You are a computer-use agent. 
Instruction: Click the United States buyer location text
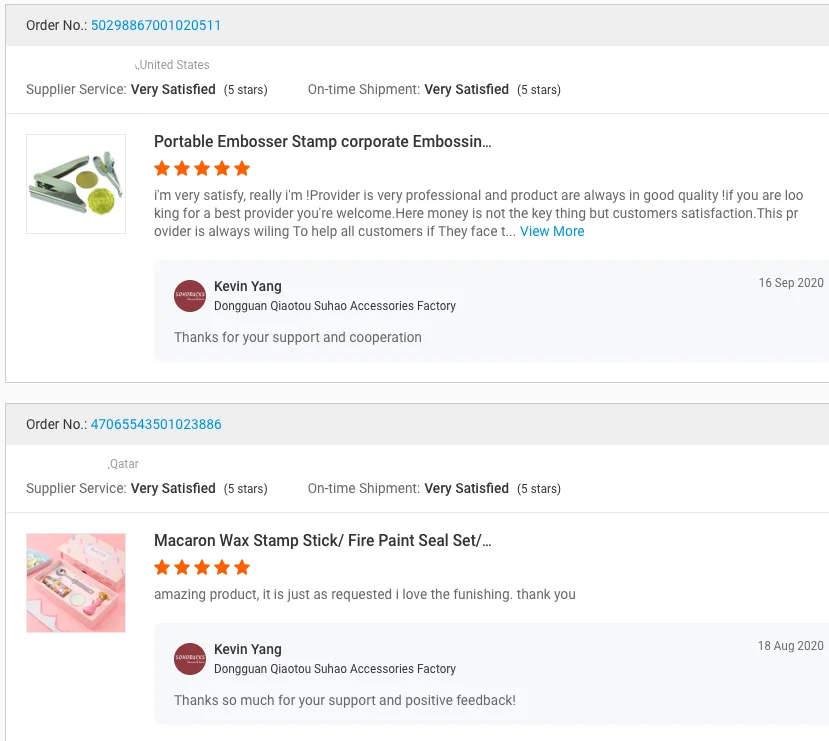point(173,65)
